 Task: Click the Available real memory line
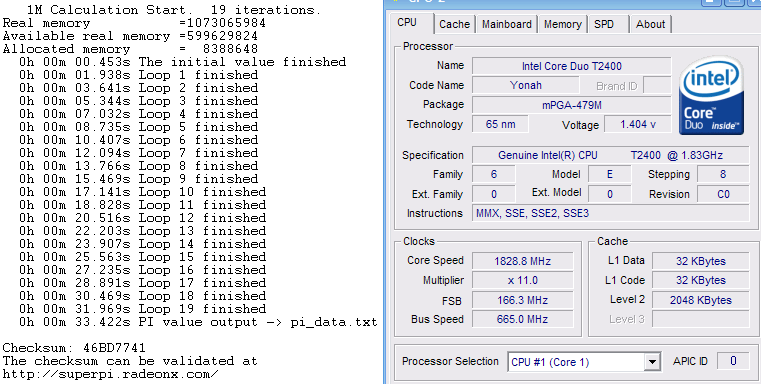[130, 36]
